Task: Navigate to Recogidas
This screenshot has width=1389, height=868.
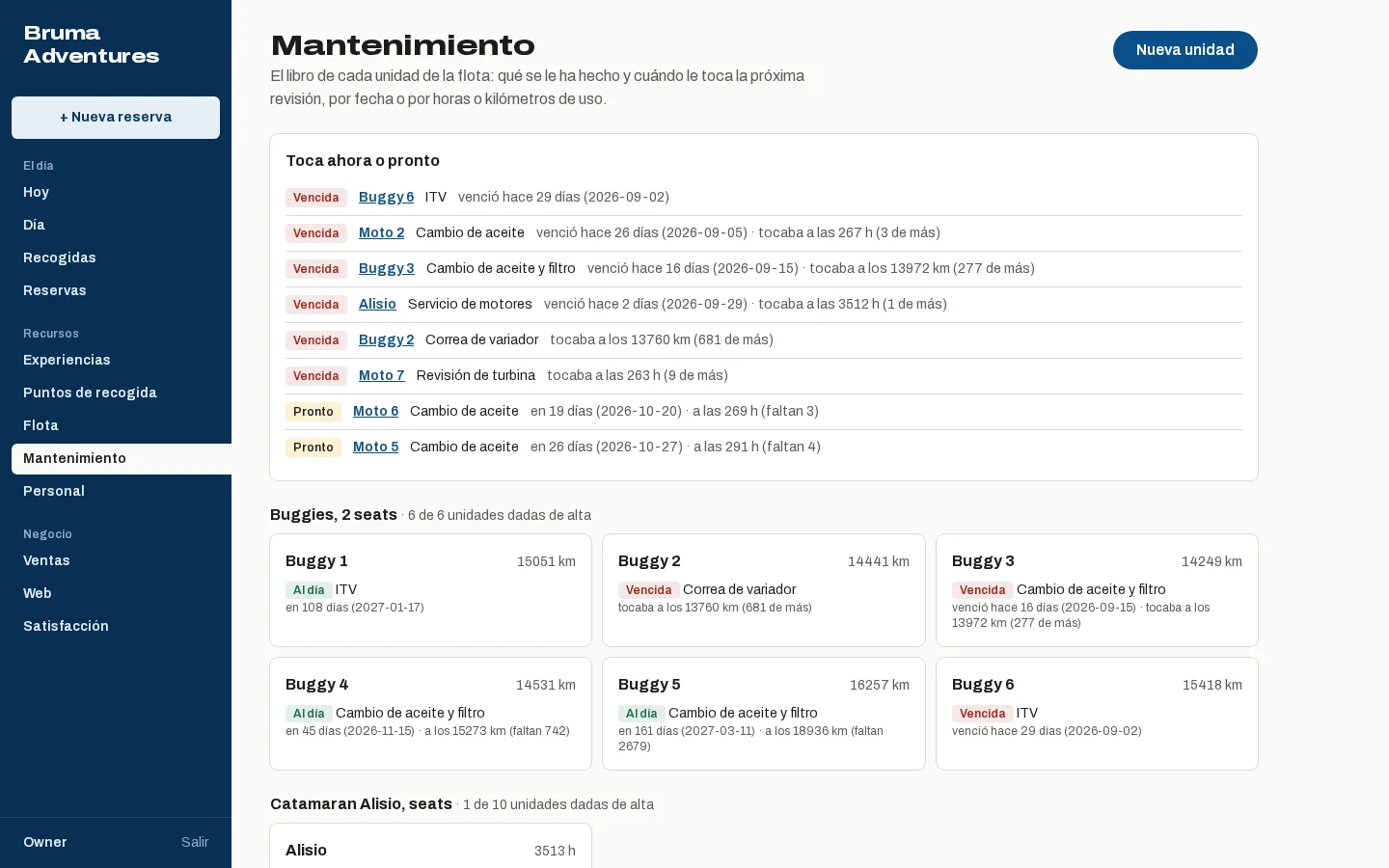Action: tap(116, 258)
